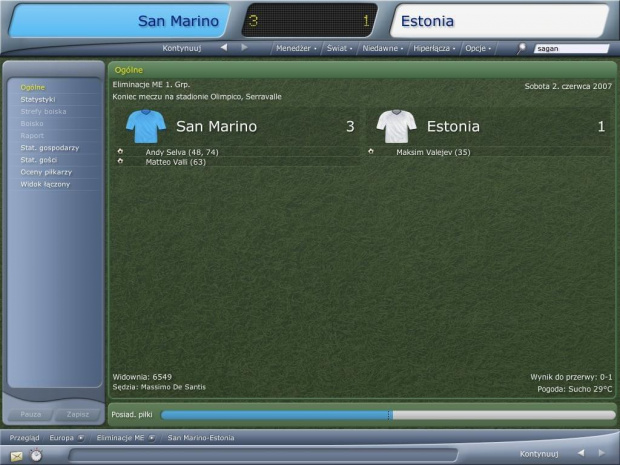Open the mail envelope icon
The height and width of the screenshot is (465, 620).
click(16, 456)
